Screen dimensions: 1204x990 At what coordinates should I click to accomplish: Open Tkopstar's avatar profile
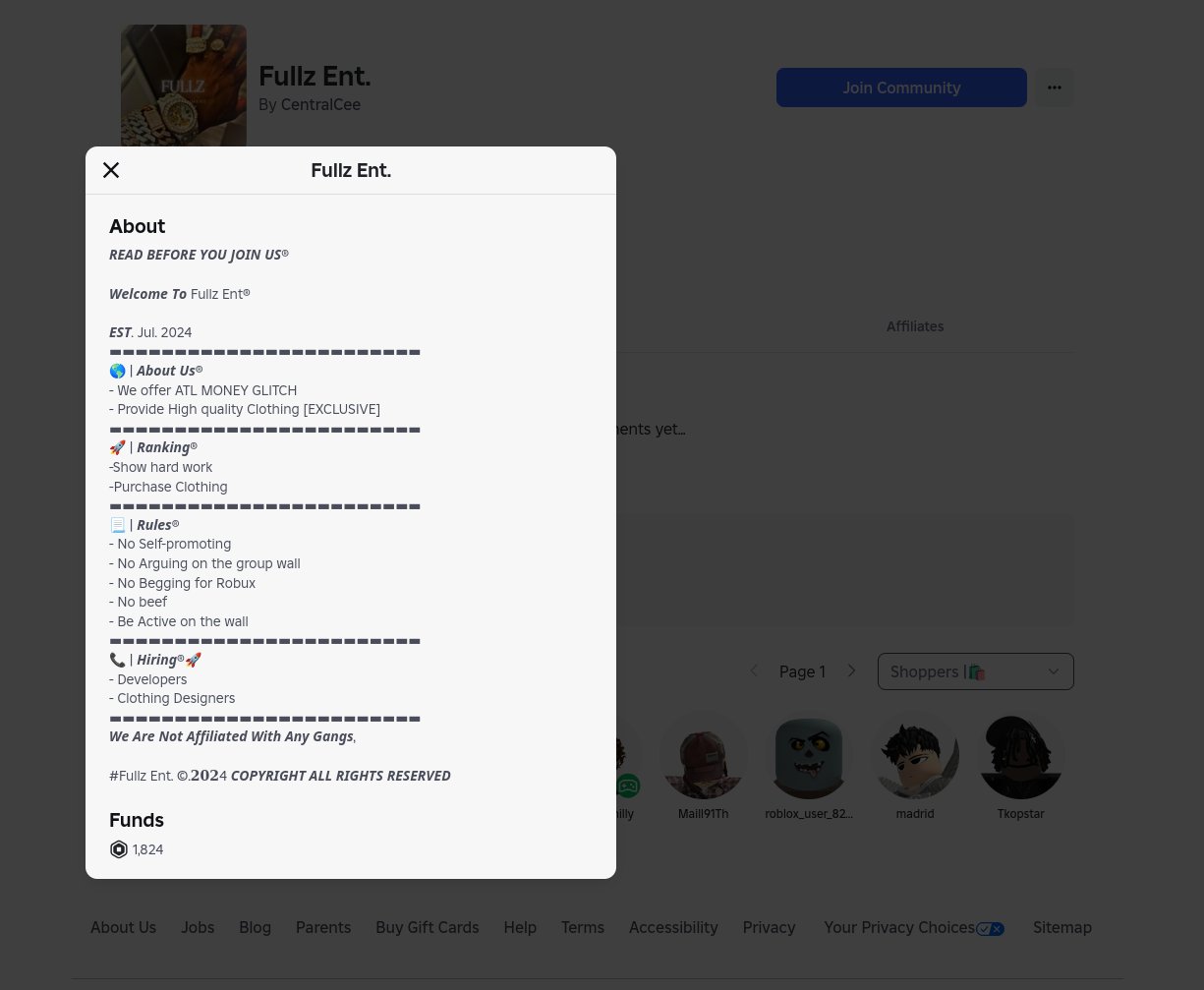click(1020, 756)
